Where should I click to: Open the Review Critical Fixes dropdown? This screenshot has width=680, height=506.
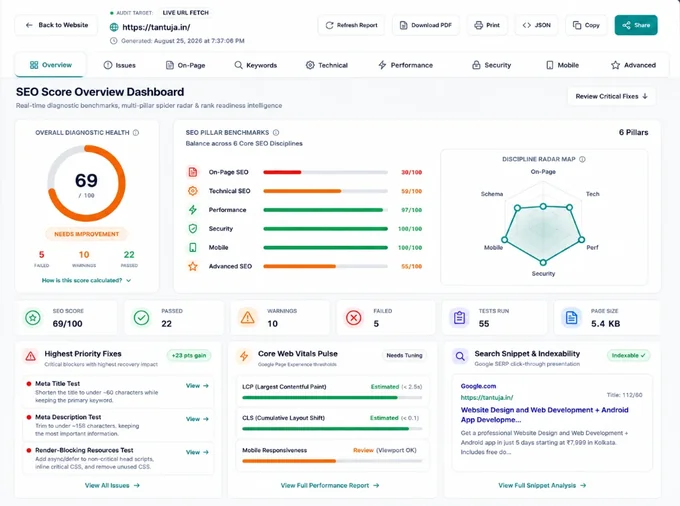pos(611,96)
